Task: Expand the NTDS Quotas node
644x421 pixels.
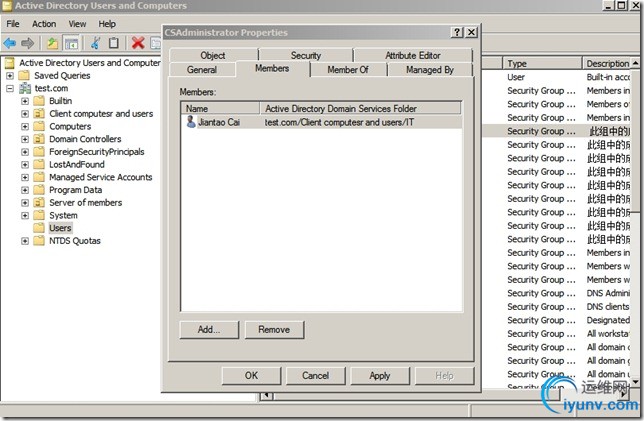Action: [25, 241]
